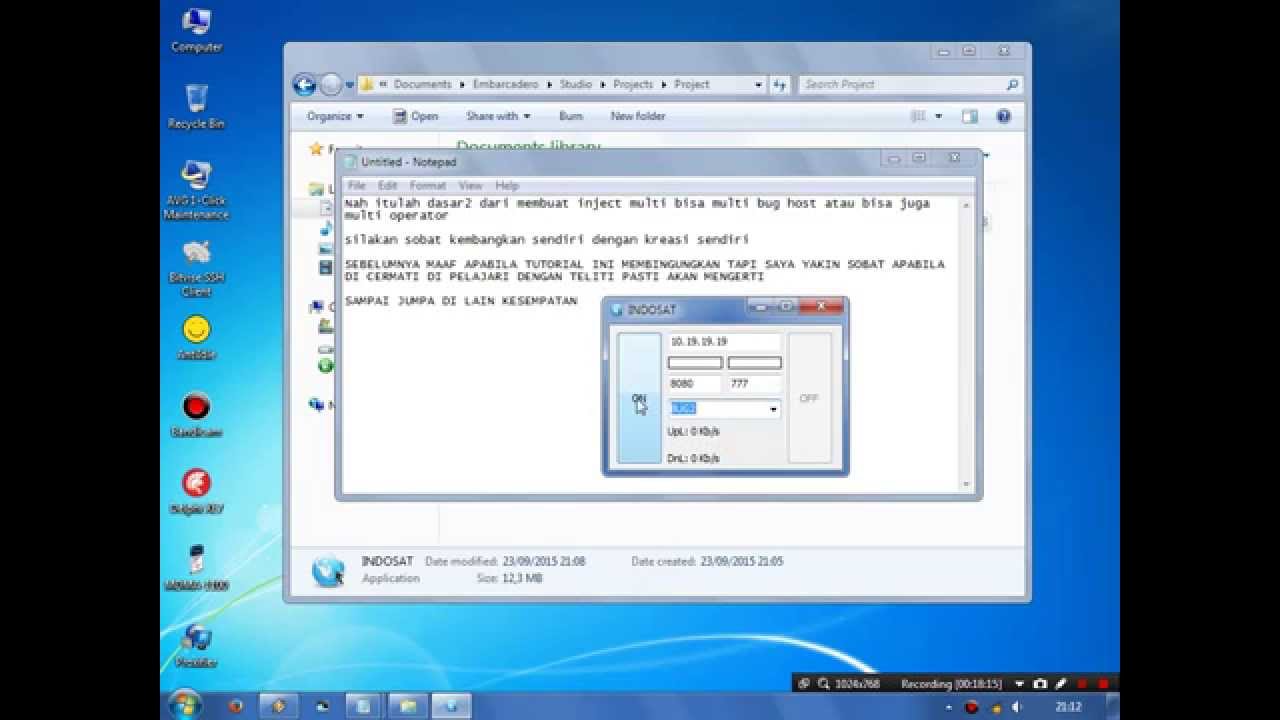Viewport: 1280px width, 720px height.
Task: Open Notepad Edit menu
Action: (388, 185)
